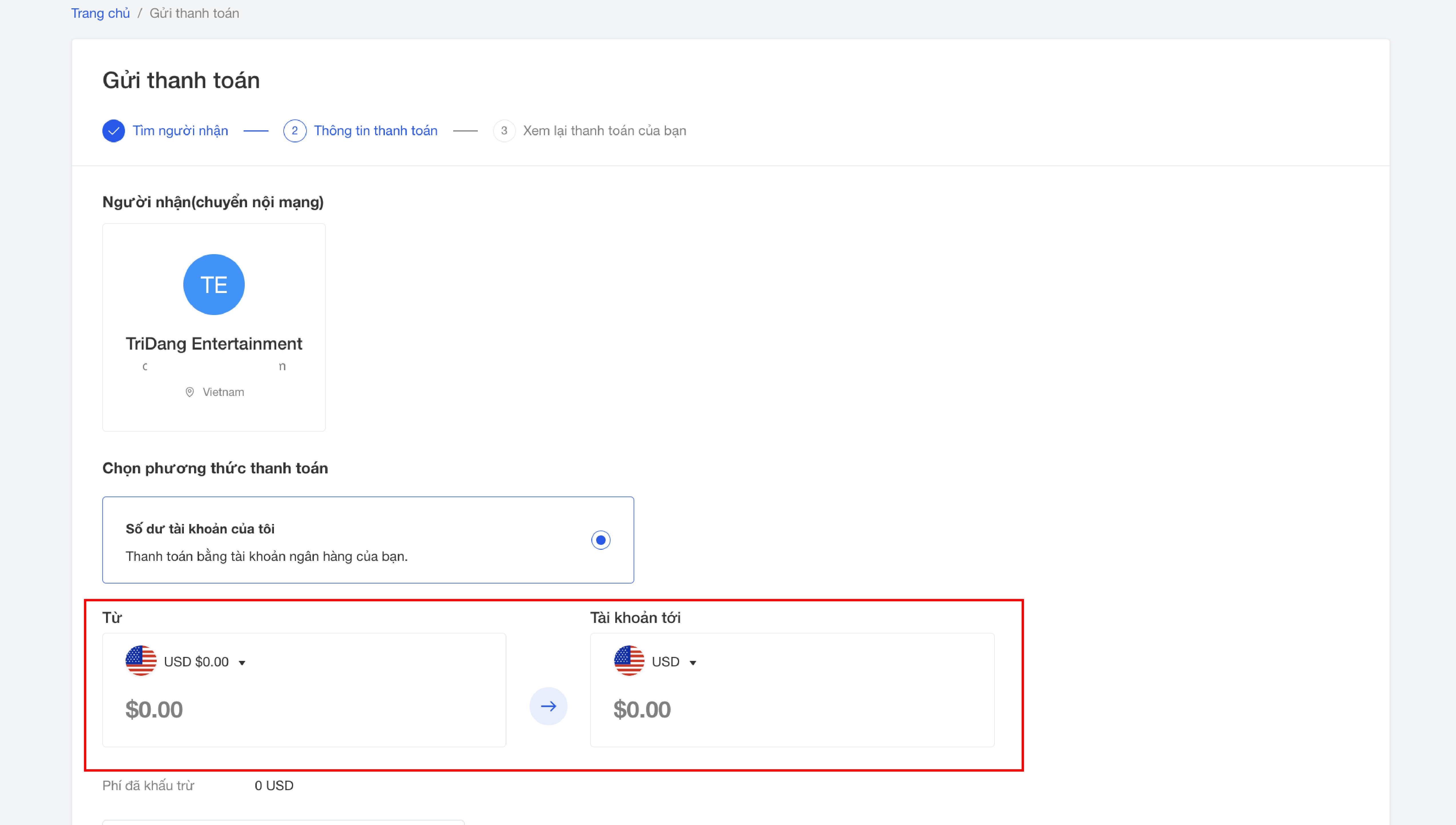Screen dimensions: 1456x825
Task: Click the US flag in Tài khoản tới
Action: pos(628,661)
